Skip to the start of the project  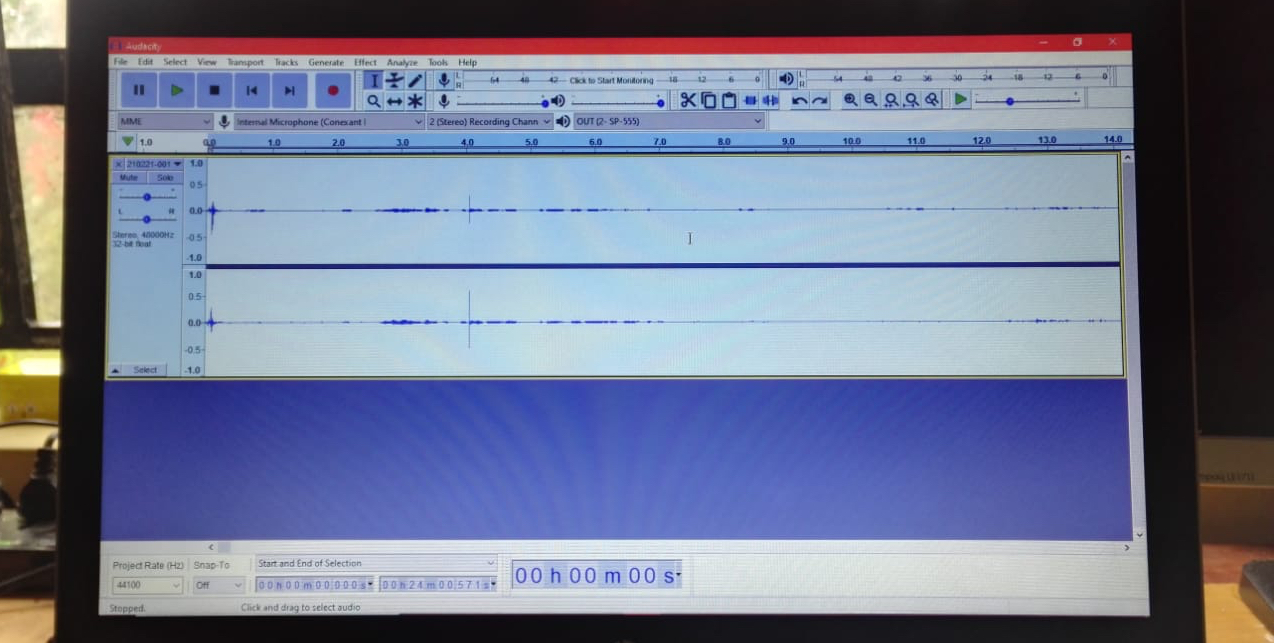251,90
